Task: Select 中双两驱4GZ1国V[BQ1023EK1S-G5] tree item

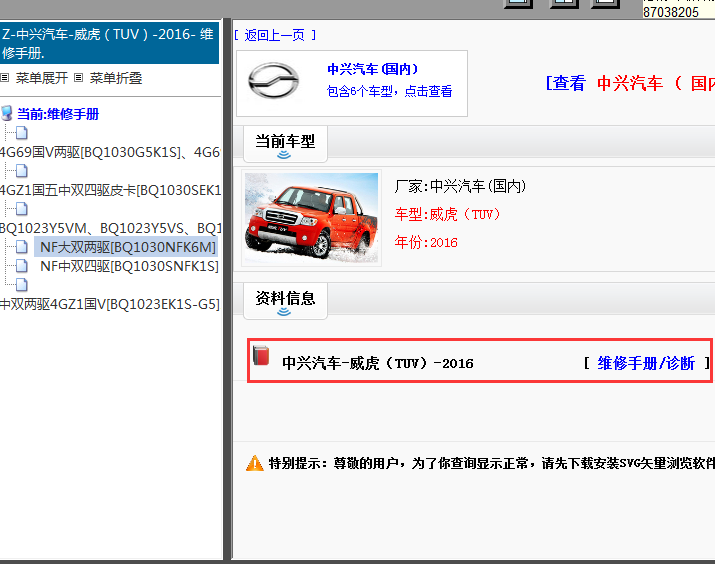Action: 110,304
